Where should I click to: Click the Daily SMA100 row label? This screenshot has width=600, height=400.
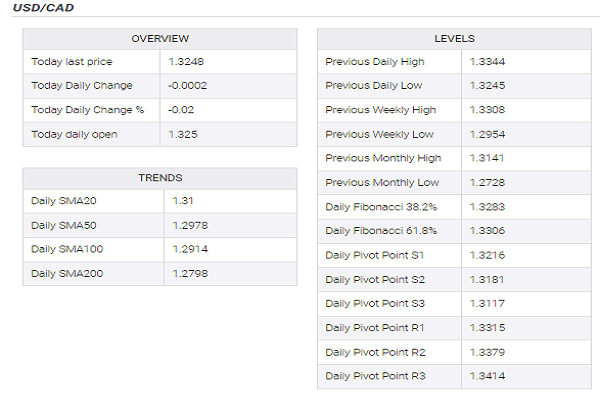(63, 250)
